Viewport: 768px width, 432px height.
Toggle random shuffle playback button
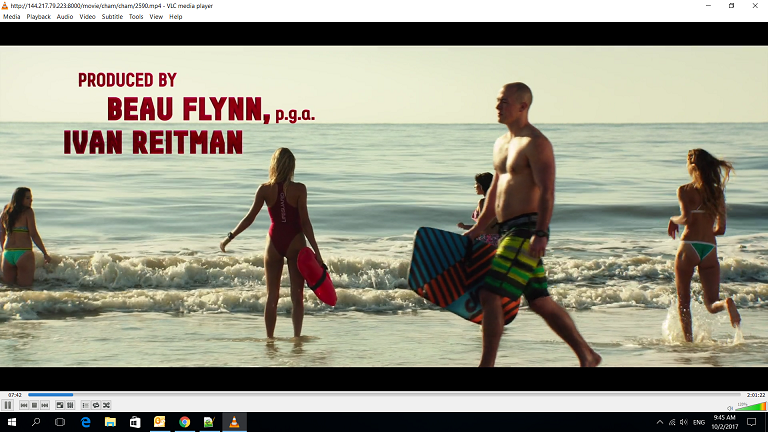[106, 405]
